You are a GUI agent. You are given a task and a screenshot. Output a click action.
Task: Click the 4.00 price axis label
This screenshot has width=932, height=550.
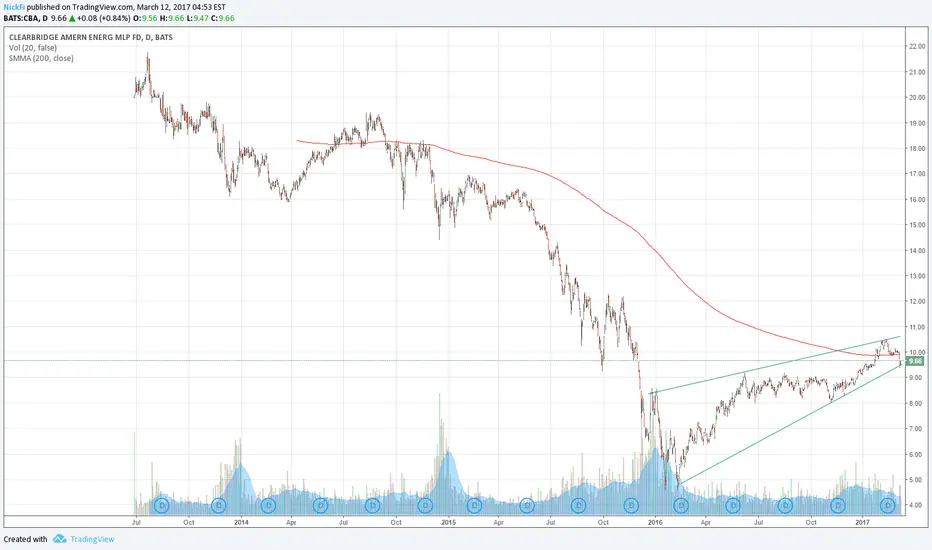pyautogui.click(x=917, y=505)
